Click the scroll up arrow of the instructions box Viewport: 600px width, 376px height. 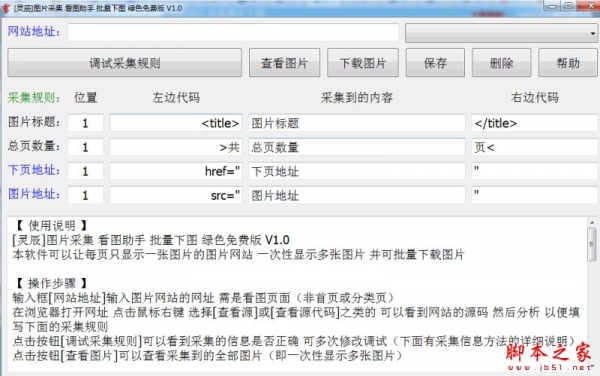pos(592,222)
